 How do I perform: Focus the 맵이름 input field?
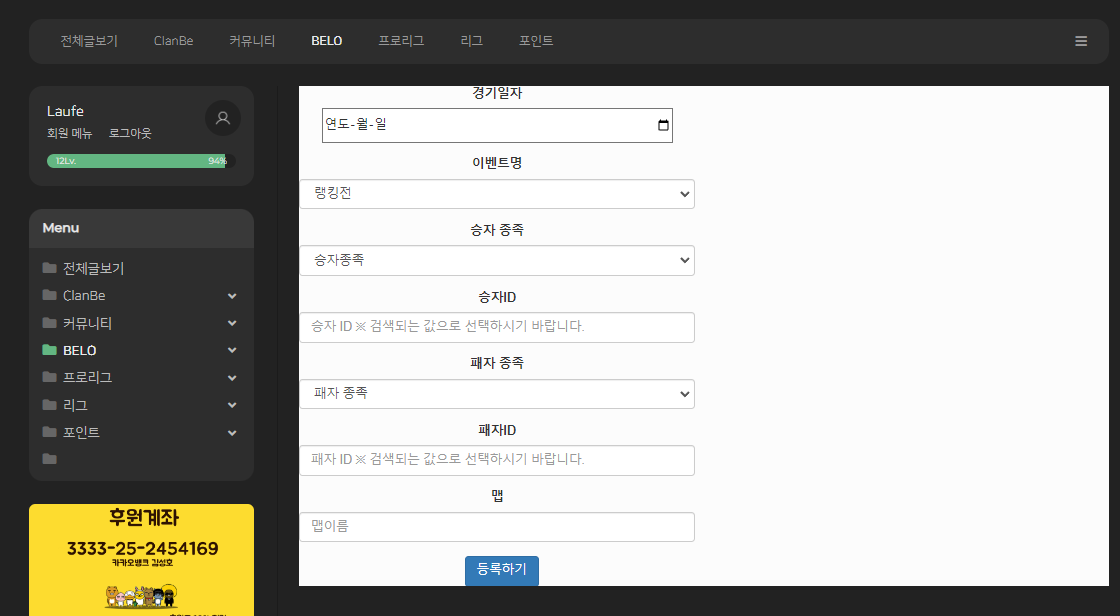coord(496,527)
